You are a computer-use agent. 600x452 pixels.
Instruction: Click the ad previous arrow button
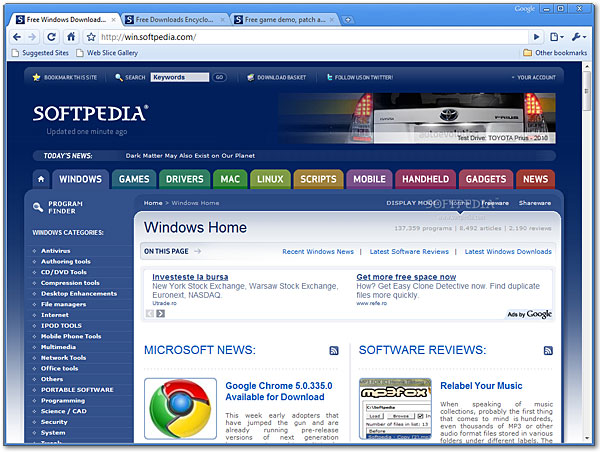tap(150, 314)
